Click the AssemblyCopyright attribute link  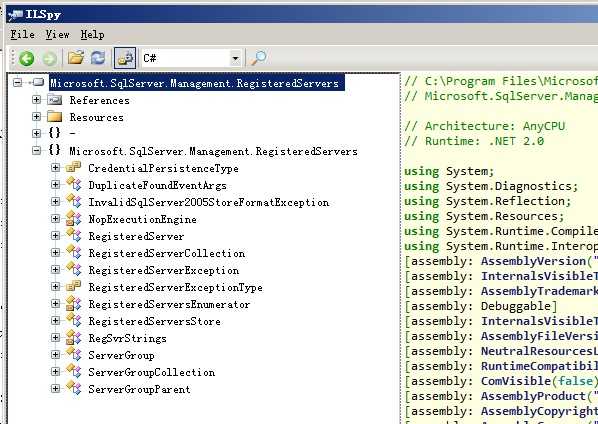tap(539, 411)
